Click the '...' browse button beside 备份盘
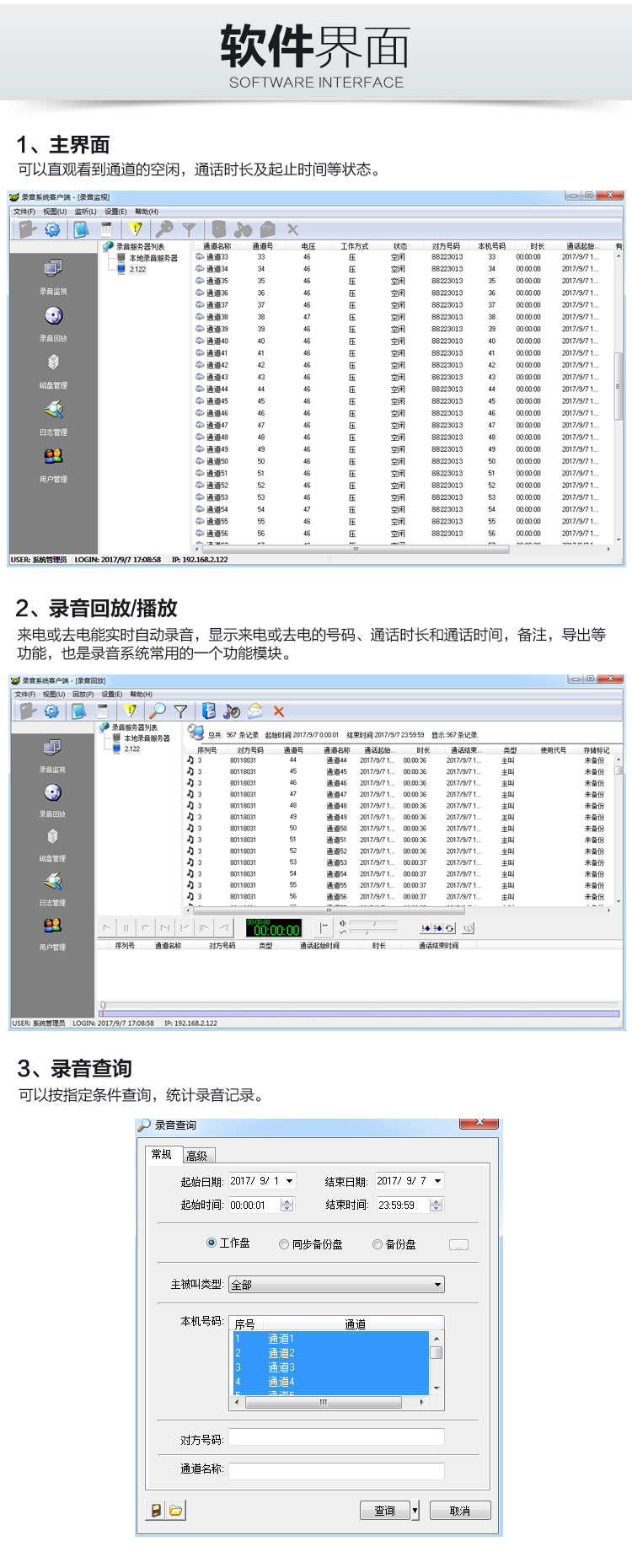Viewport: 632px width, 1568px height. (x=458, y=1245)
